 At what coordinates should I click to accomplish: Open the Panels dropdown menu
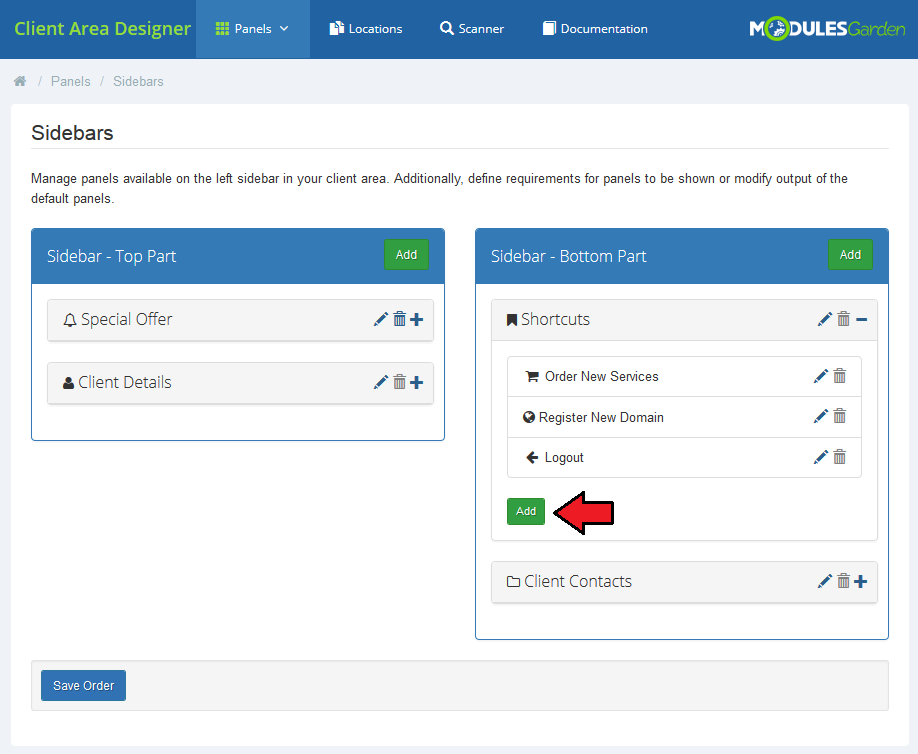(252, 29)
